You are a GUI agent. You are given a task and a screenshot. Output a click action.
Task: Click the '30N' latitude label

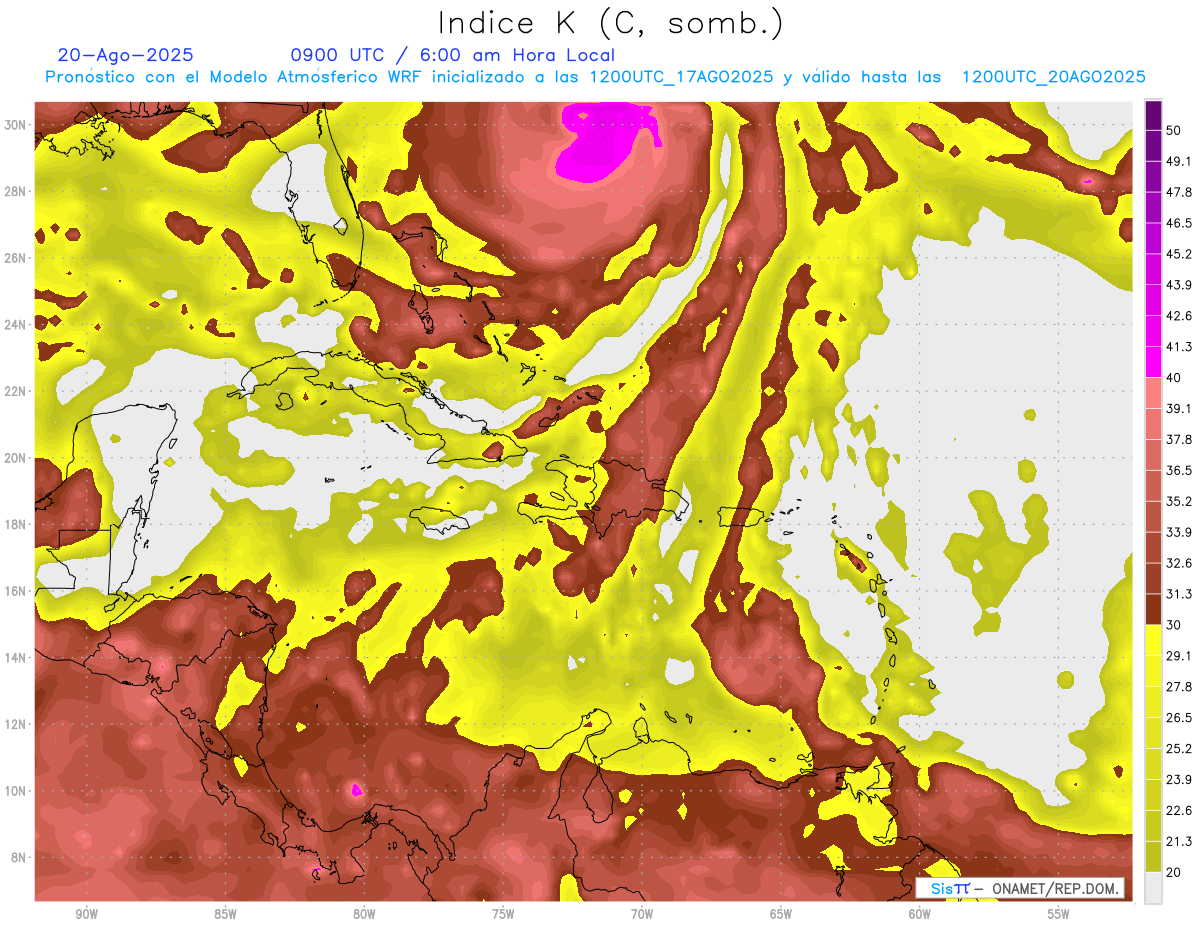17,125
